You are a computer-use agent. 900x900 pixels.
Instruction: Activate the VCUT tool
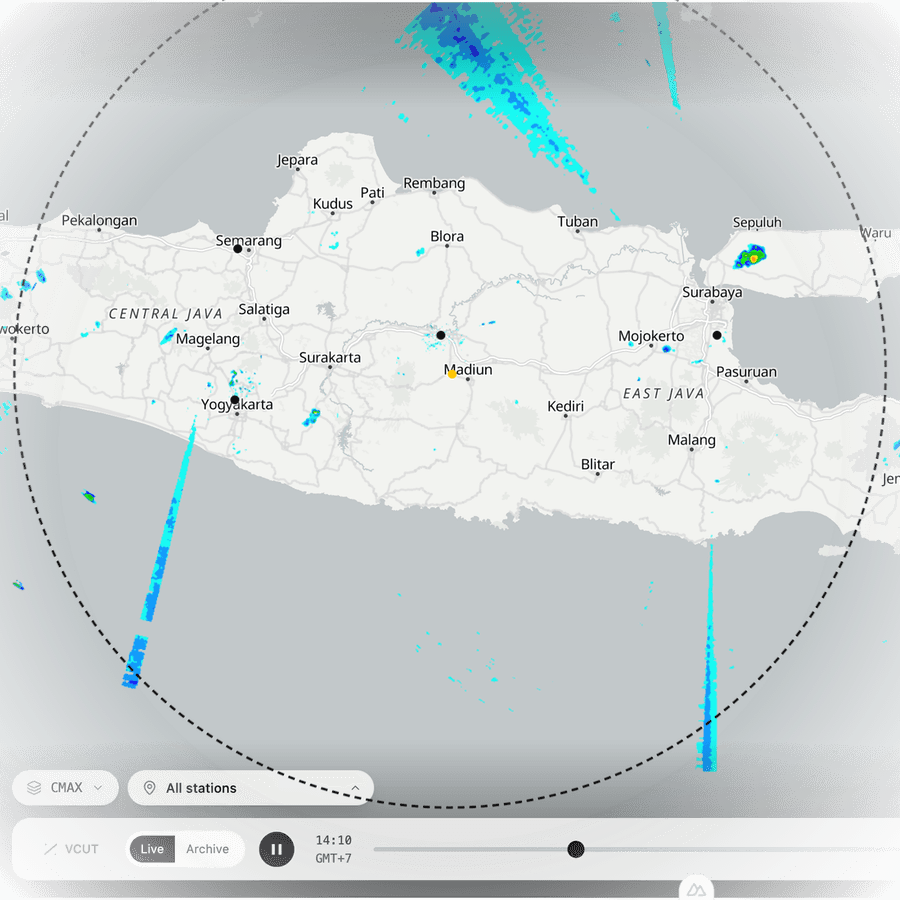72,849
